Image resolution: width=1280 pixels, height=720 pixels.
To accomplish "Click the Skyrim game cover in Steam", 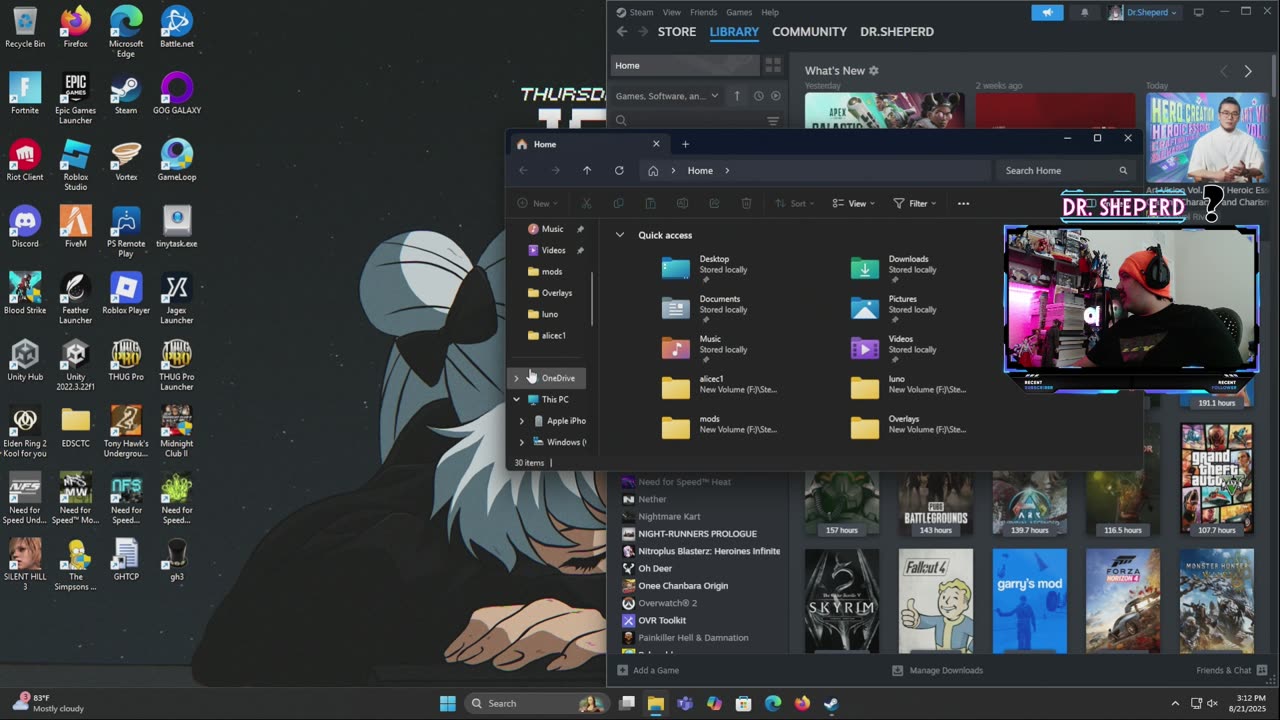I will [x=842, y=601].
